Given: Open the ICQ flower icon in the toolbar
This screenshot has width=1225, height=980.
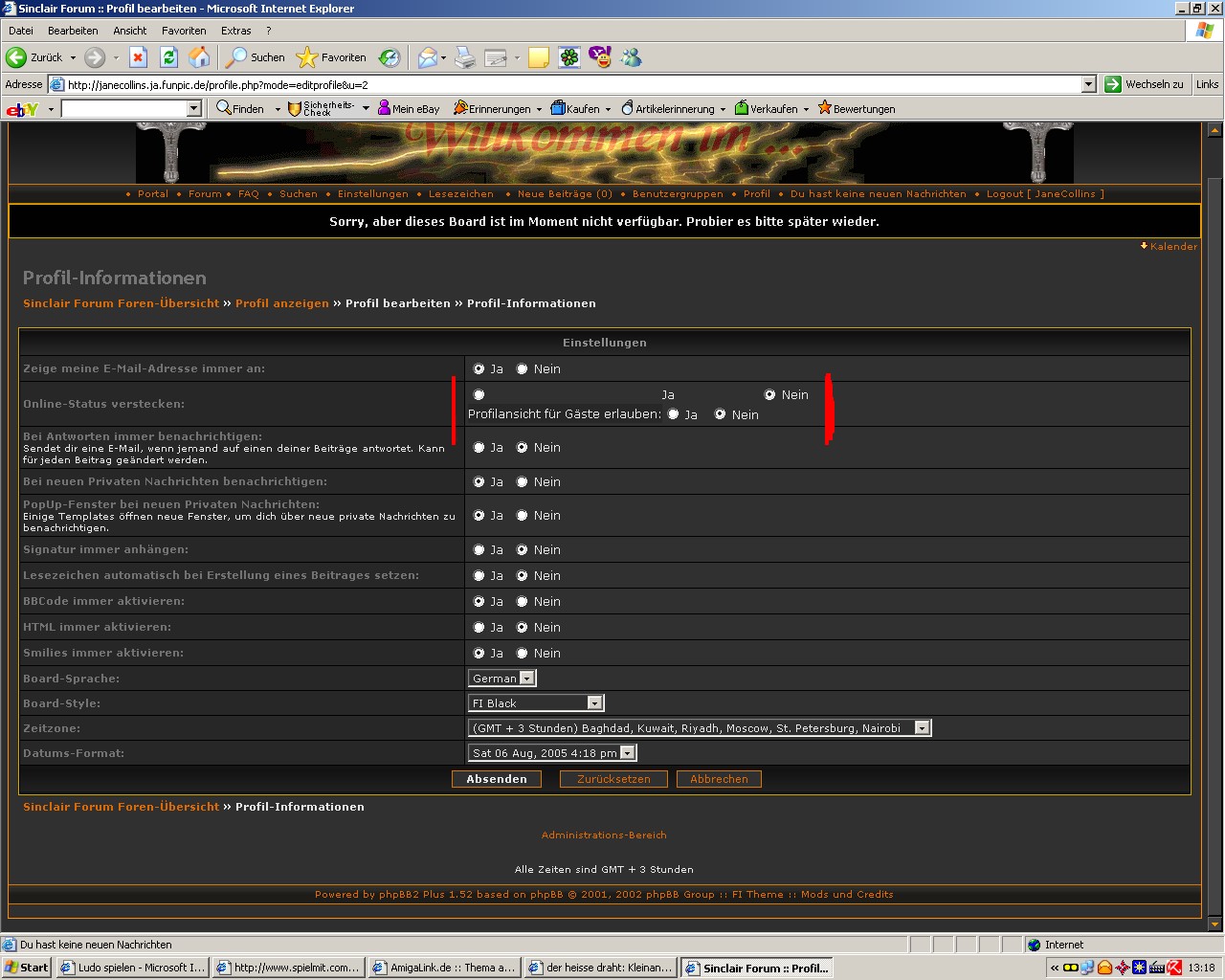Looking at the screenshot, I should (x=569, y=57).
